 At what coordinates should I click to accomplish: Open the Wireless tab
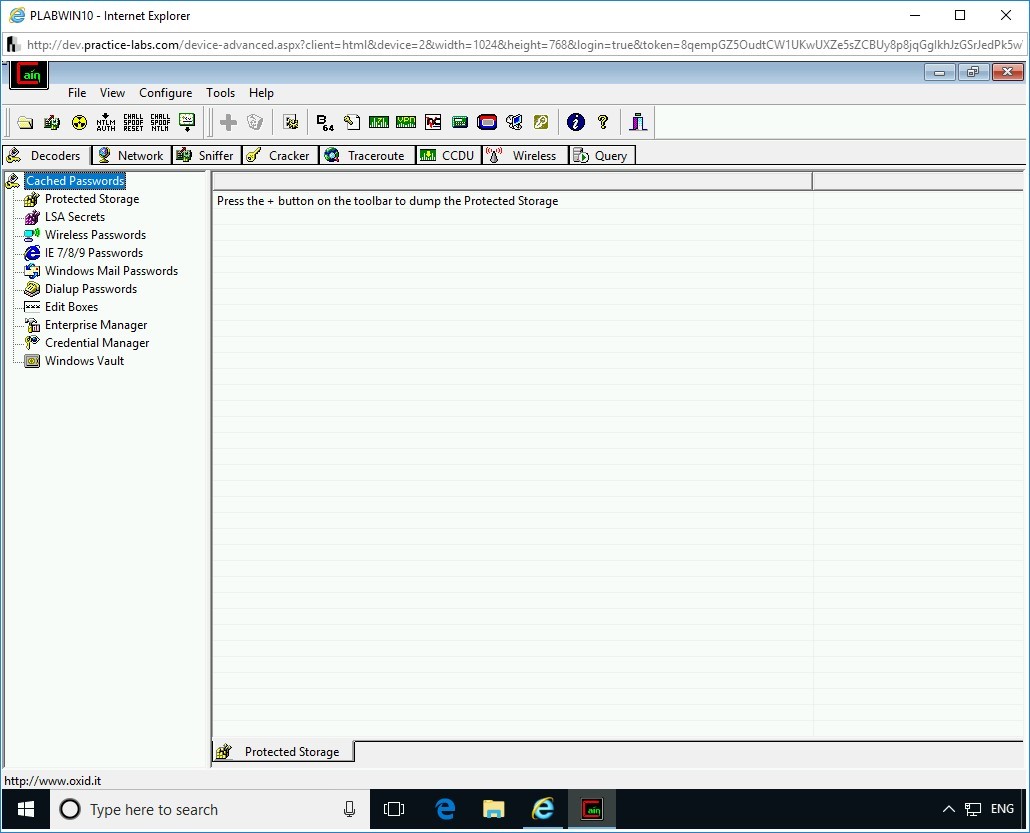pyautogui.click(x=524, y=156)
